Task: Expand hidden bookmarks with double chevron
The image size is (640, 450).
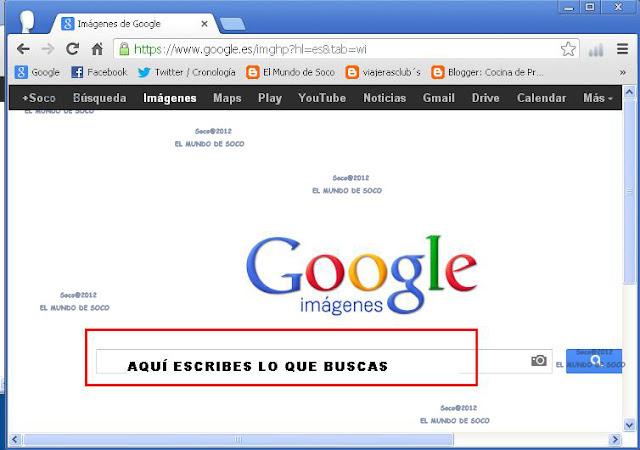Action: click(x=622, y=72)
